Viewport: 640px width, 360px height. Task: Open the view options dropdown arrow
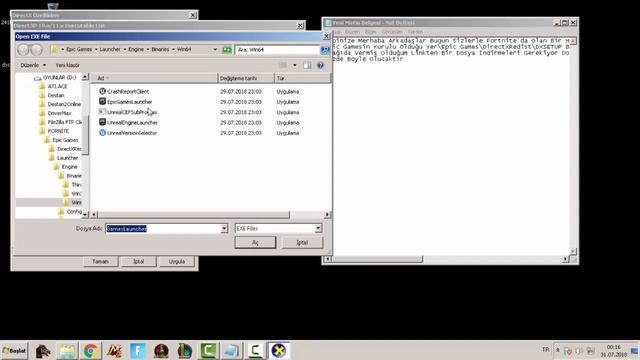tap(295, 65)
